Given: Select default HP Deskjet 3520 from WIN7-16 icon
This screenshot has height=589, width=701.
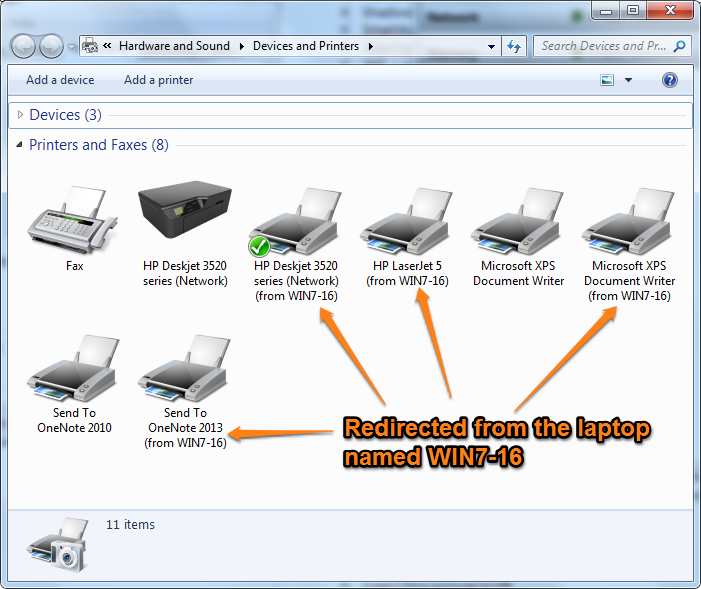Looking at the screenshot, I should (295, 221).
